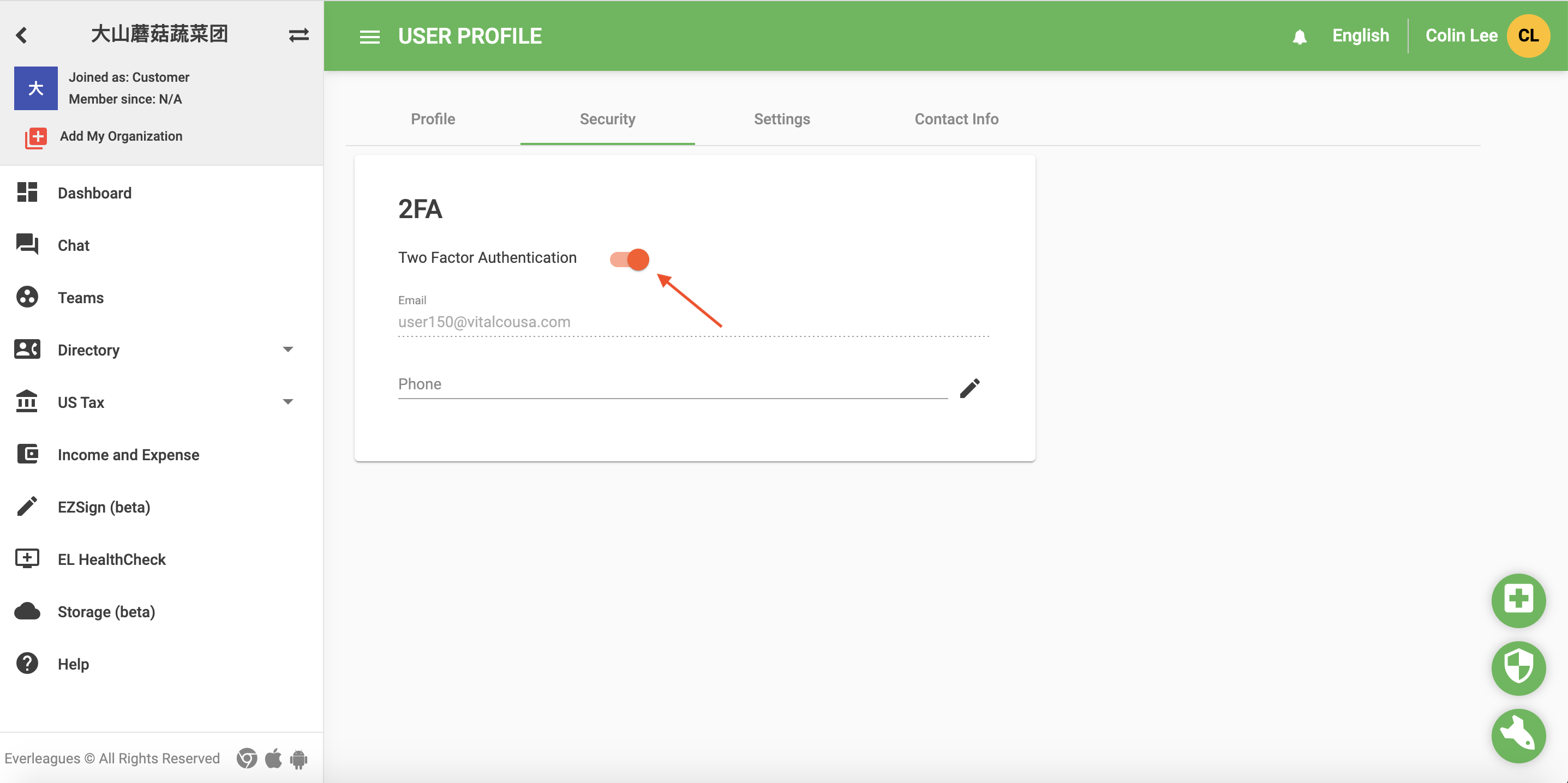Image resolution: width=1568 pixels, height=783 pixels.
Task: Expand the Directory menu arrow
Action: coord(288,349)
